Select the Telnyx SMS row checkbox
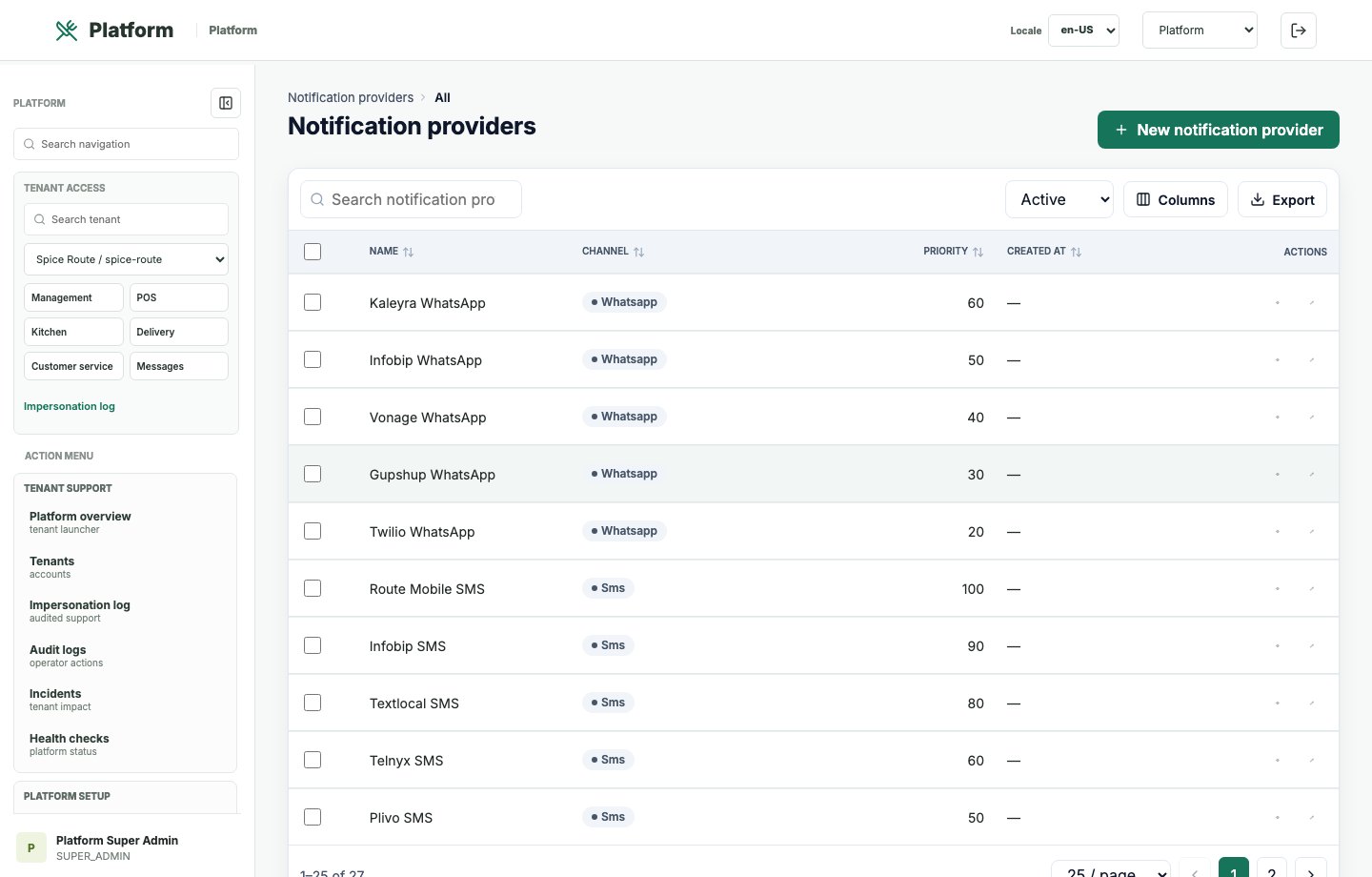 (313, 760)
